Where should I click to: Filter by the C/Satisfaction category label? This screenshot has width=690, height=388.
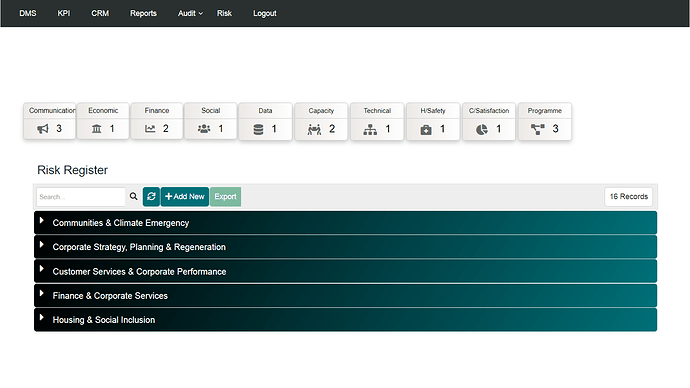click(488, 111)
